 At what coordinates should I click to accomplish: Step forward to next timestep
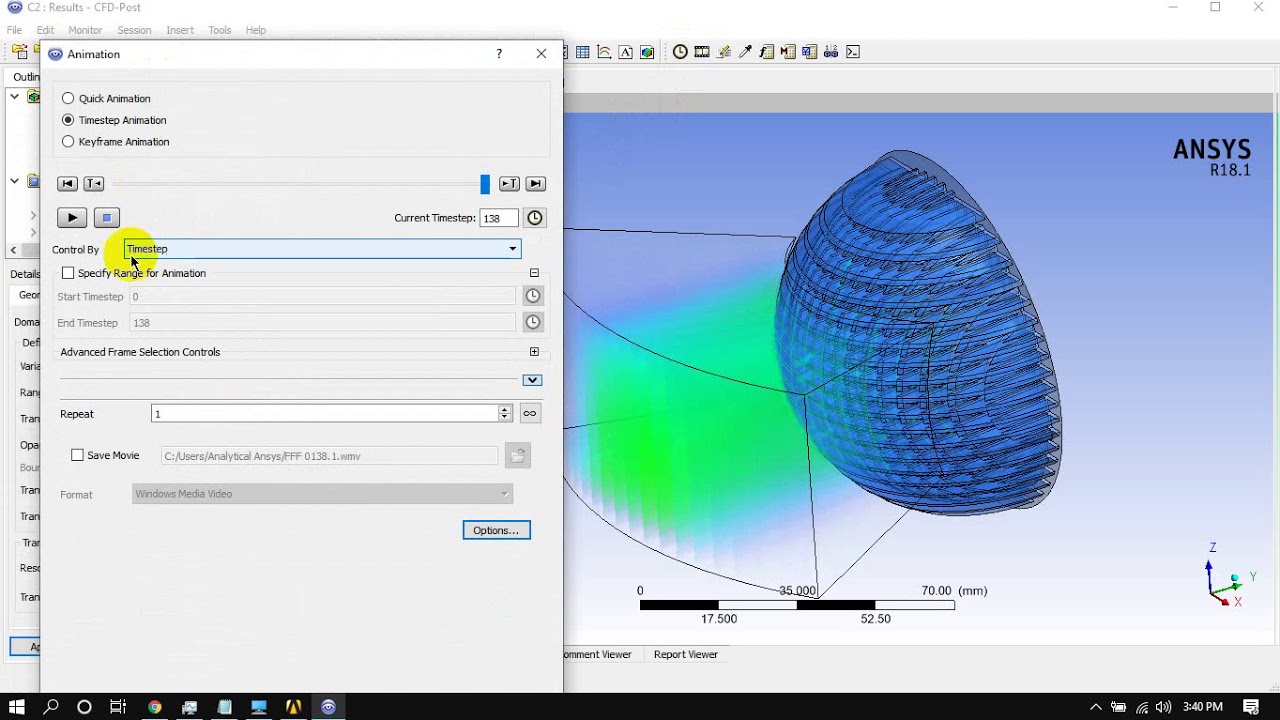pos(509,184)
